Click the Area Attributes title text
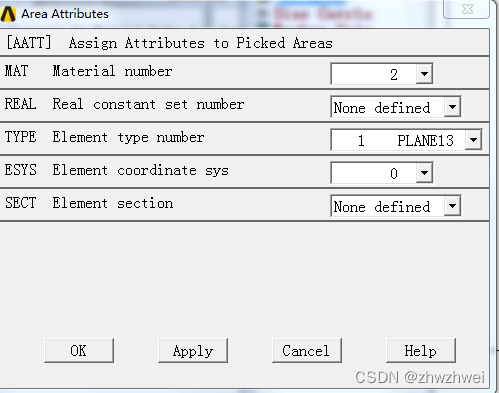The height and width of the screenshot is (393, 499). 65,14
